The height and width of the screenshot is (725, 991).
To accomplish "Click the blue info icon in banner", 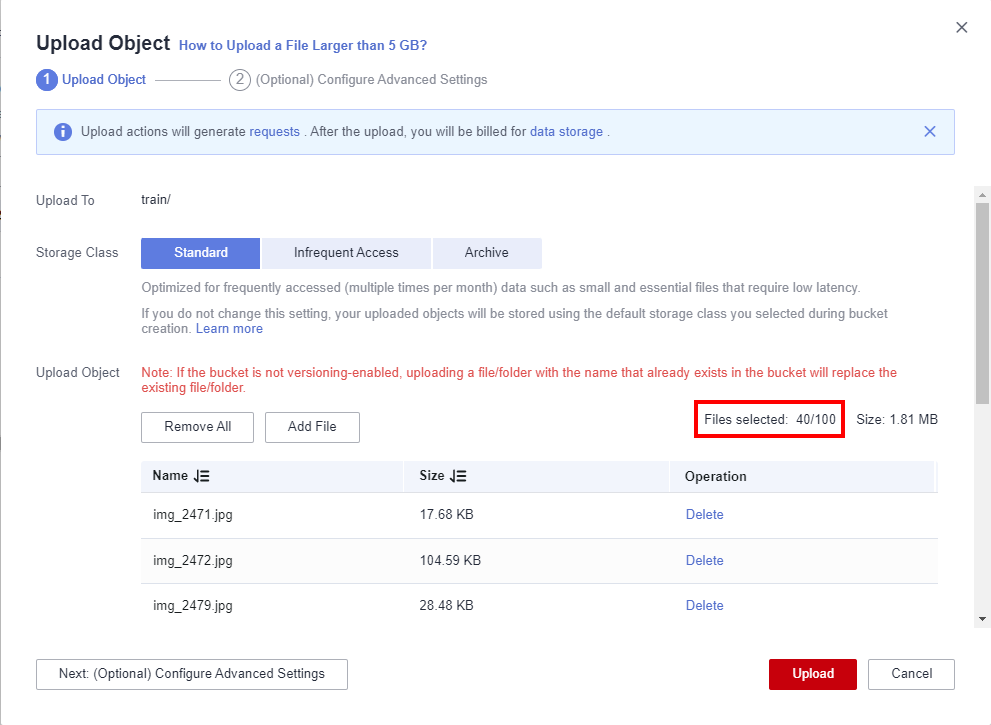I will click(63, 132).
